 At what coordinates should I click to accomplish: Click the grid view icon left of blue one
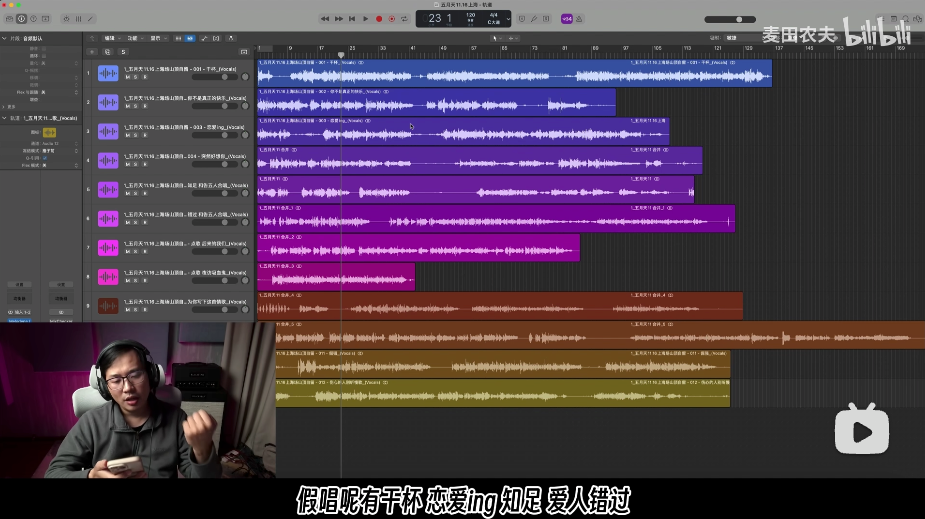[x=178, y=38]
